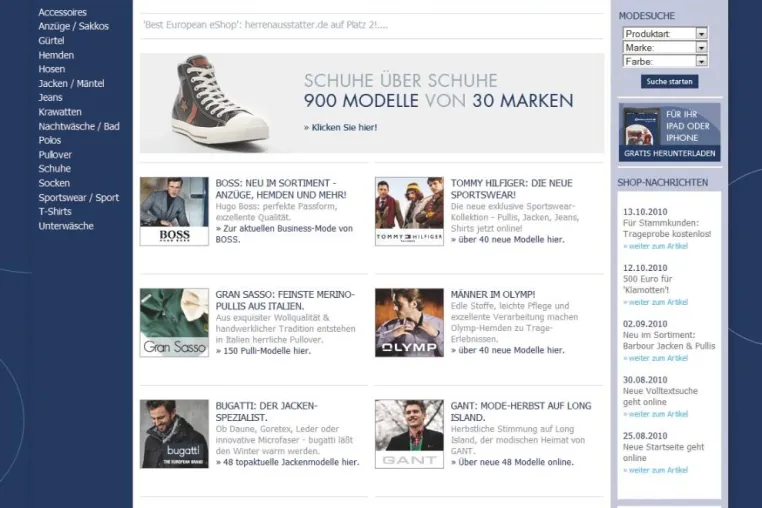
Task: Open the Gran Sasso brand thumbnail
Action: (x=174, y=322)
